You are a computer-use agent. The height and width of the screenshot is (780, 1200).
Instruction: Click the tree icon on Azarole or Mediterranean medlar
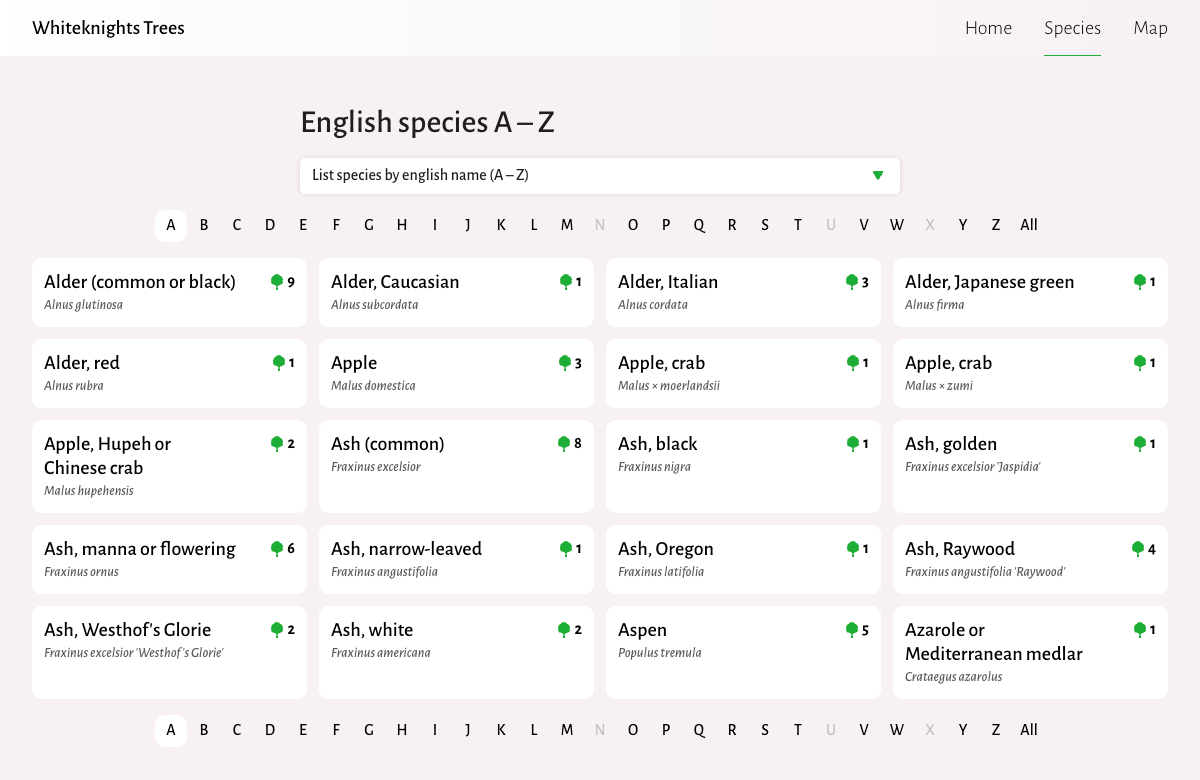tap(1140, 629)
